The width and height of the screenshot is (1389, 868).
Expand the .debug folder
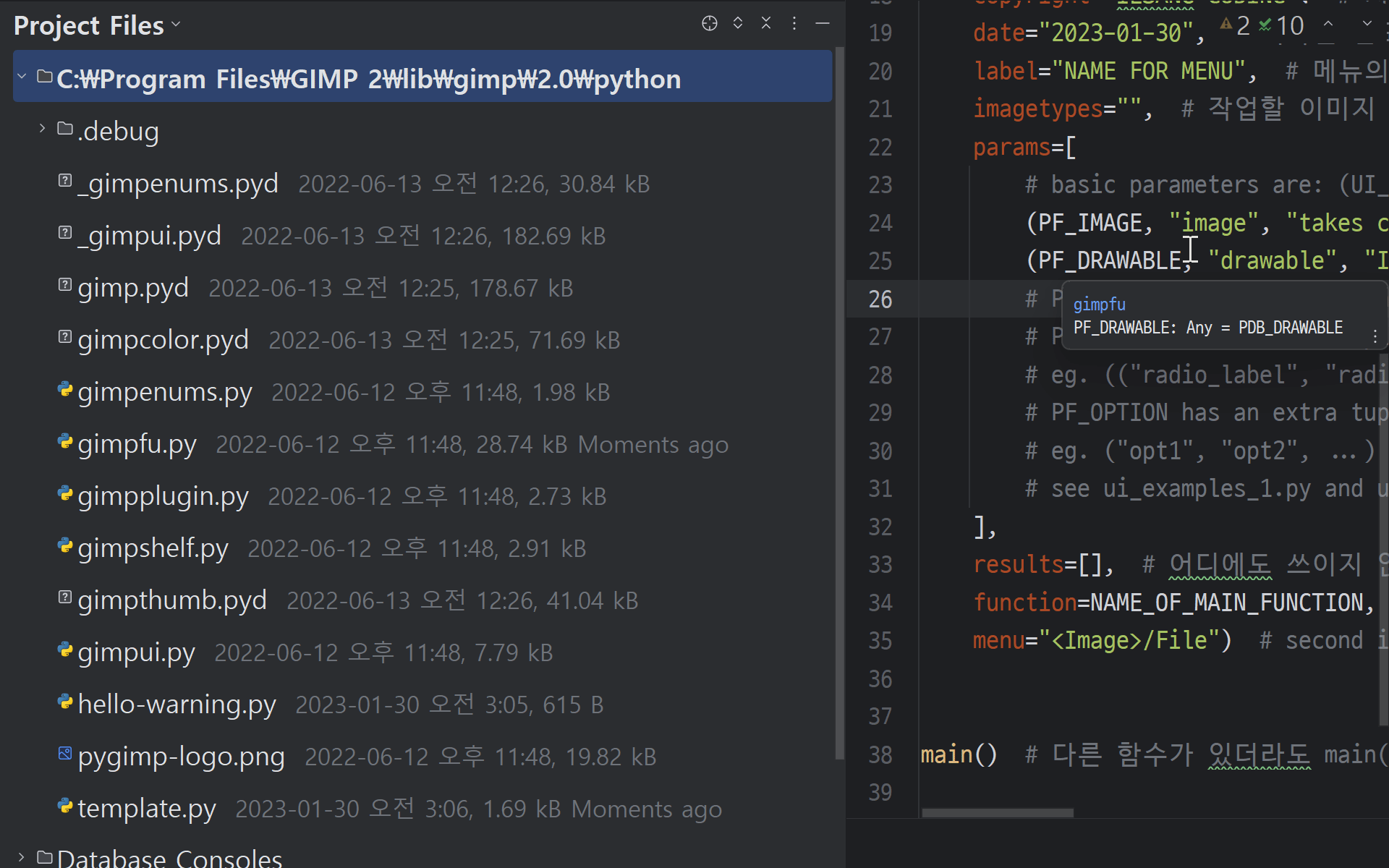pos(42,129)
